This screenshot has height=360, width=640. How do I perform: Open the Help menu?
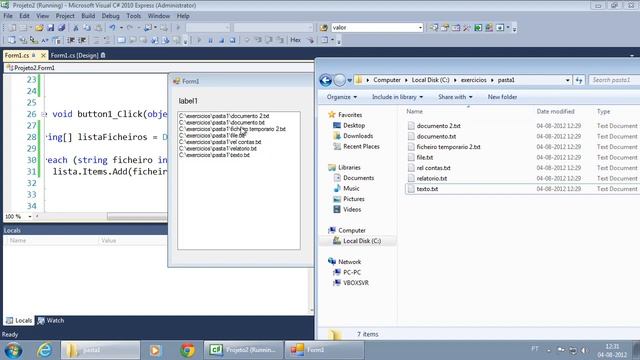(183, 16)
